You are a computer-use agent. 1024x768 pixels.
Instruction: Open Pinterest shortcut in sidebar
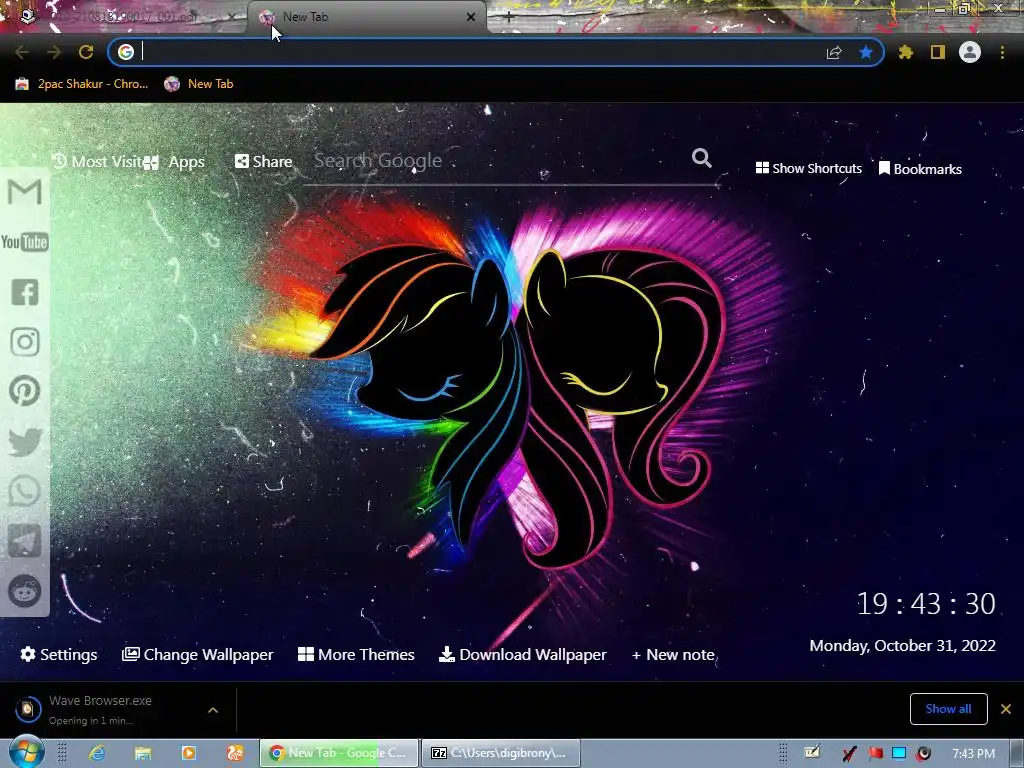pos(25,391)
